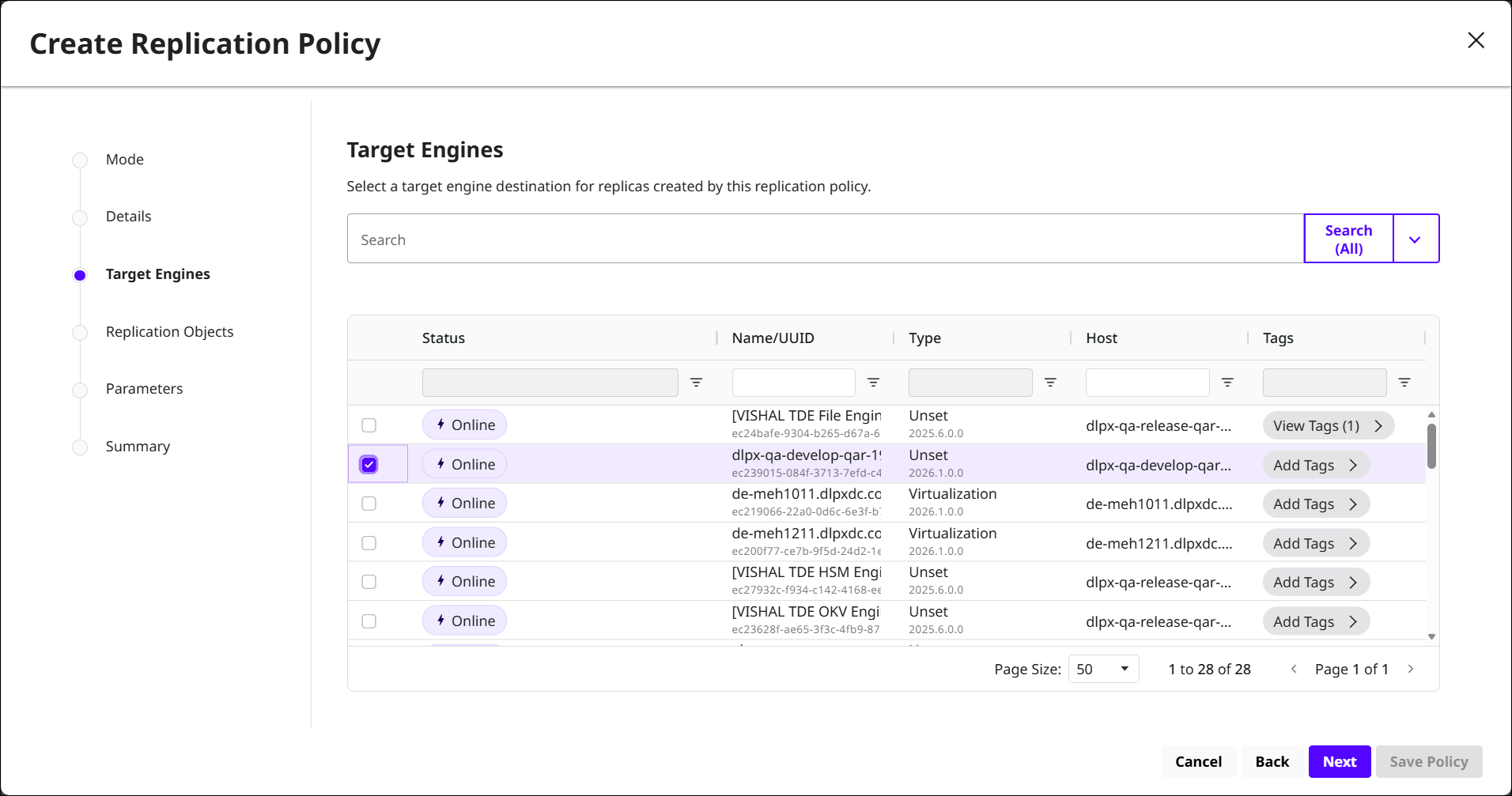The height and width of the screenshot is (796, 1512).
Task: Uncheck the dlpx-qa-develop-qar engine row
Action: [x=369, y=465]
